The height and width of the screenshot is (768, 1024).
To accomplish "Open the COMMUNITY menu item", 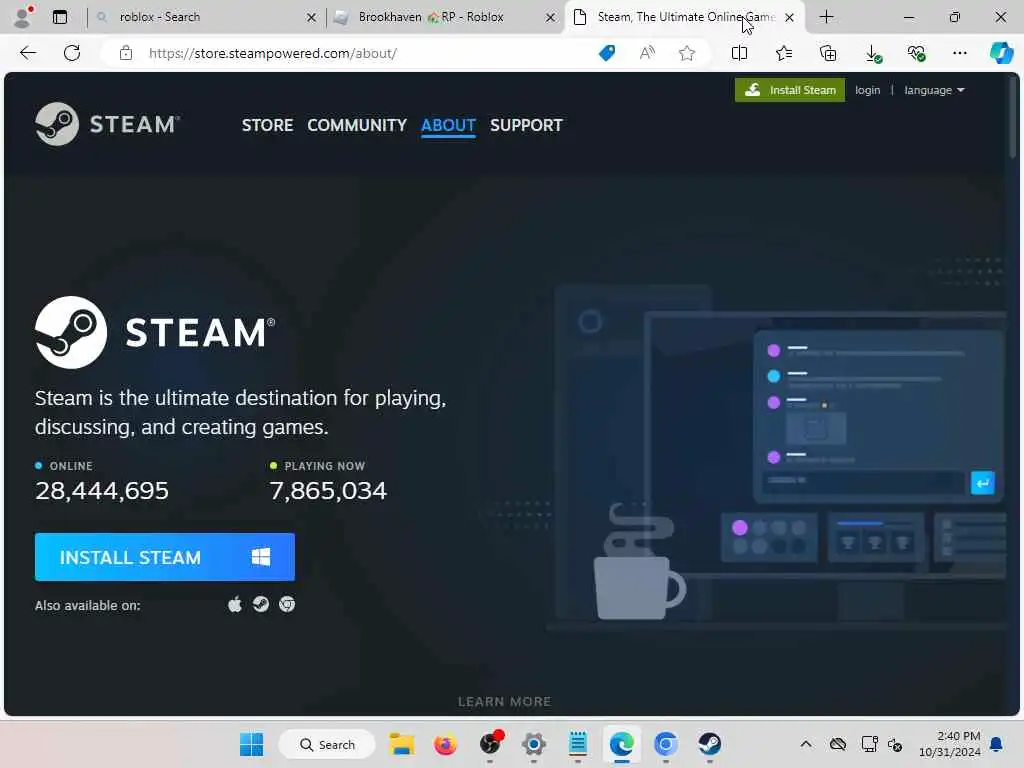I will (x=357, y=125).
